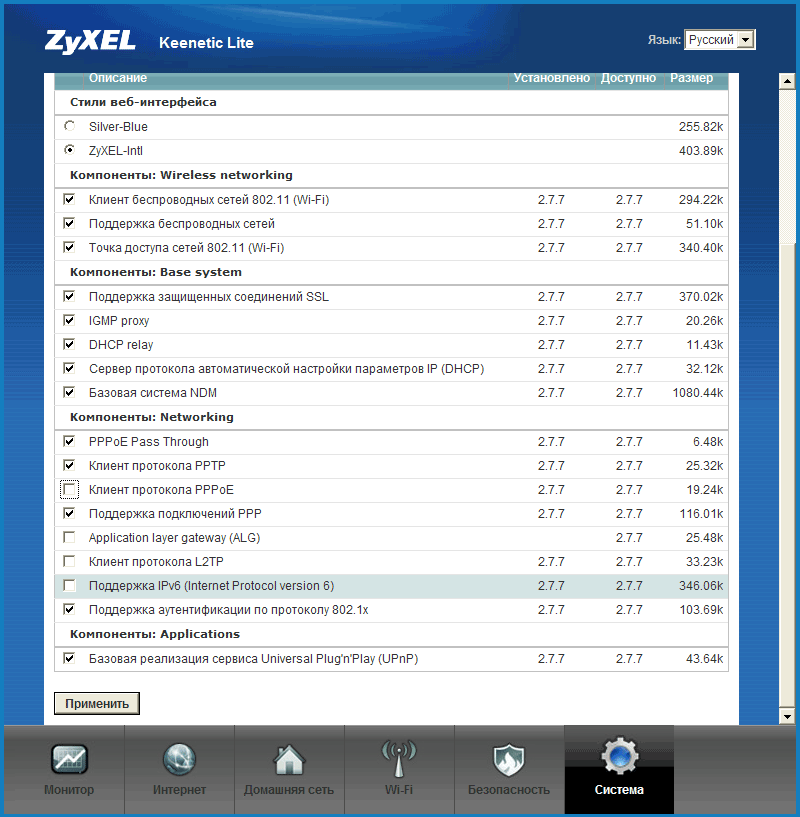
Task: Click the 370.02k size of SSL support
Action: click(x=701, y=296)
